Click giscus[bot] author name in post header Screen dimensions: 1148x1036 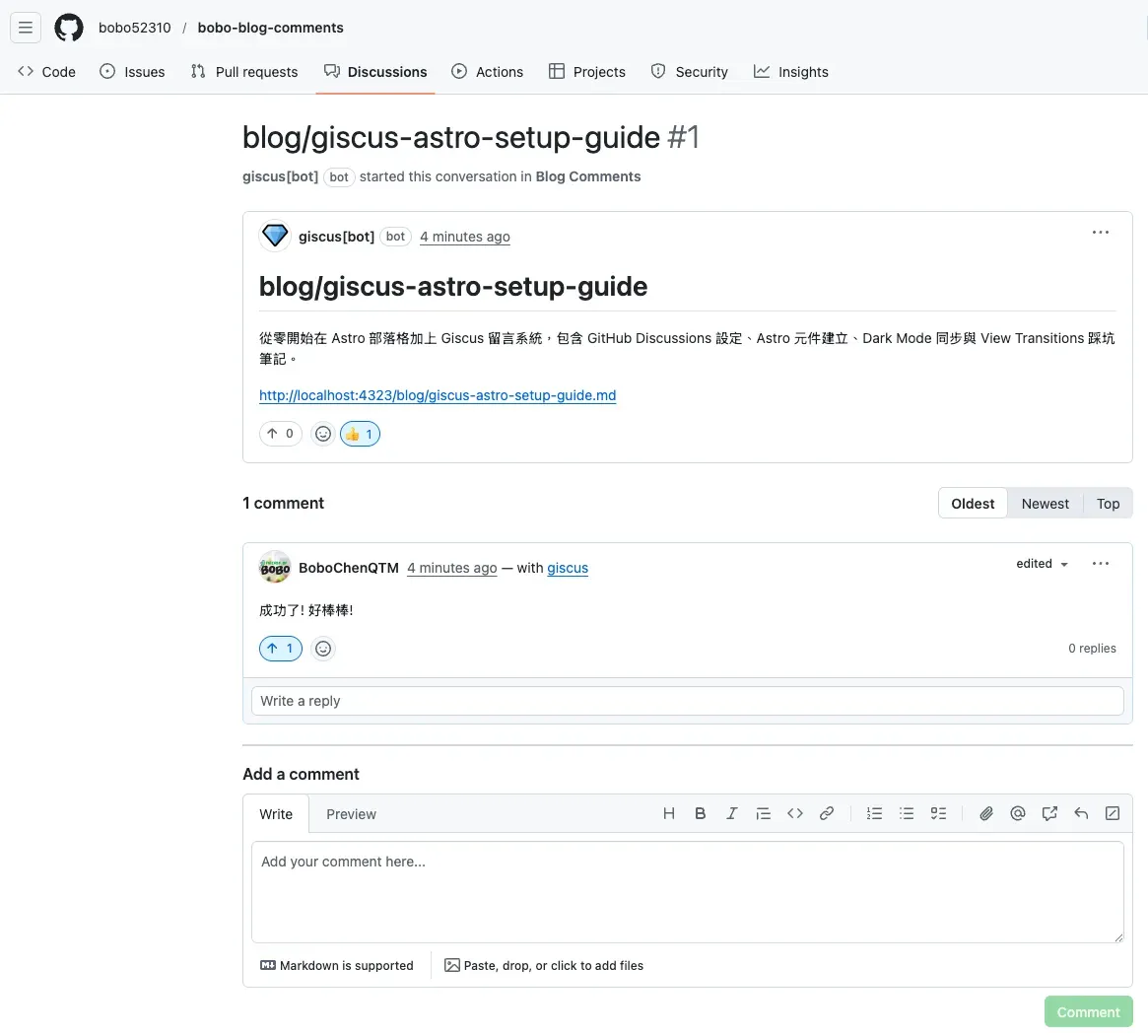pos(336,237)
